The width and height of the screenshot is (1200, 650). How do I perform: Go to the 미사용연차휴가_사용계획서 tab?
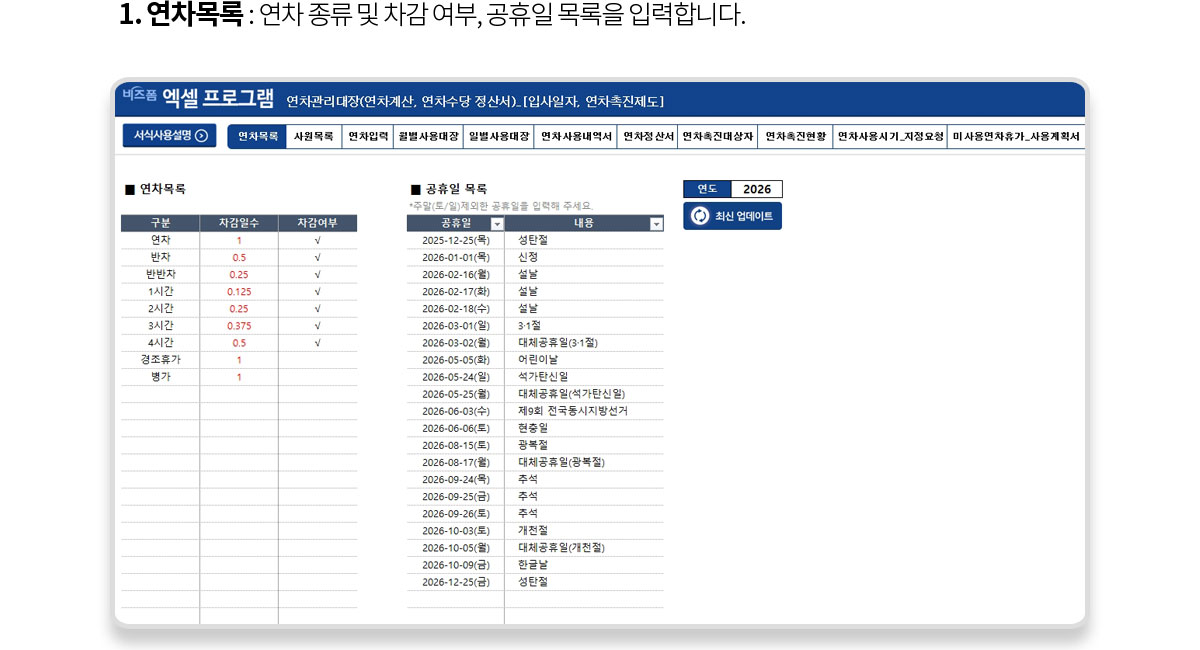[1016, 137]
